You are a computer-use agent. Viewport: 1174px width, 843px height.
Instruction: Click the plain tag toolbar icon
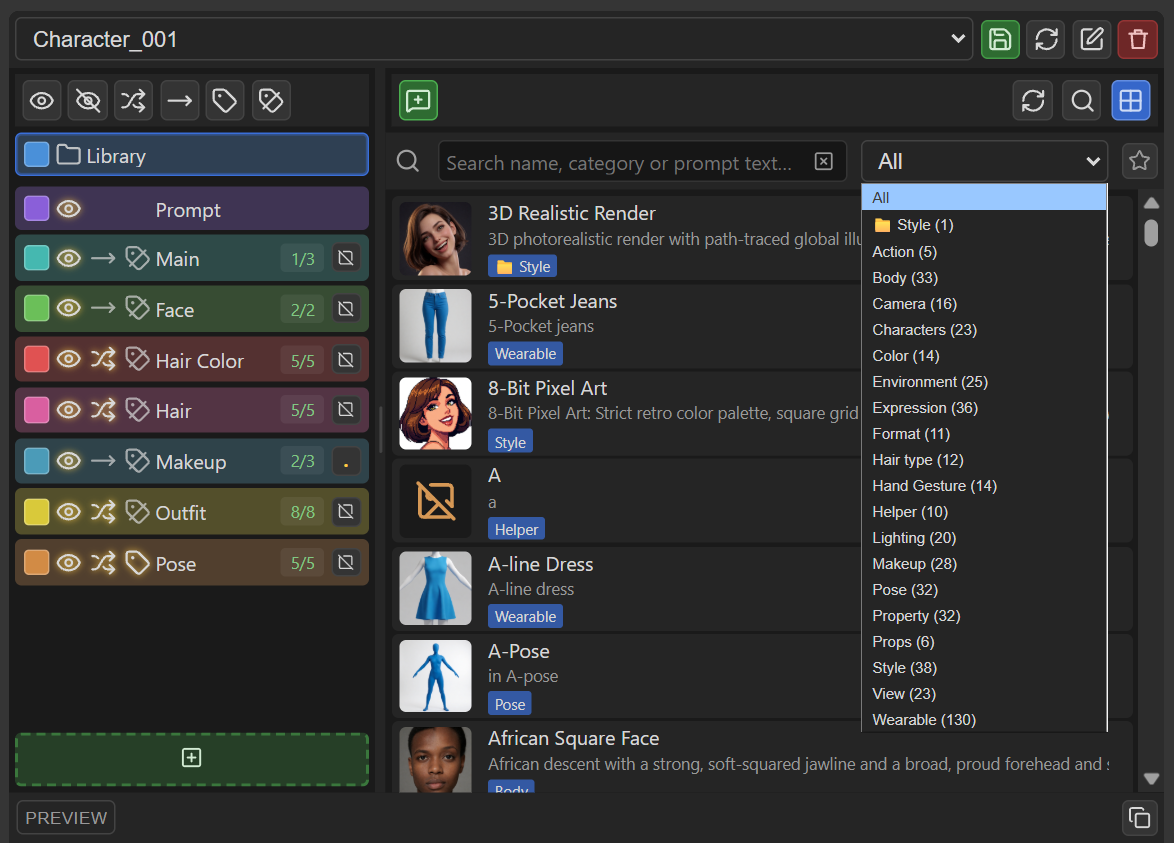pyautogui.click(x=225, y=100)
